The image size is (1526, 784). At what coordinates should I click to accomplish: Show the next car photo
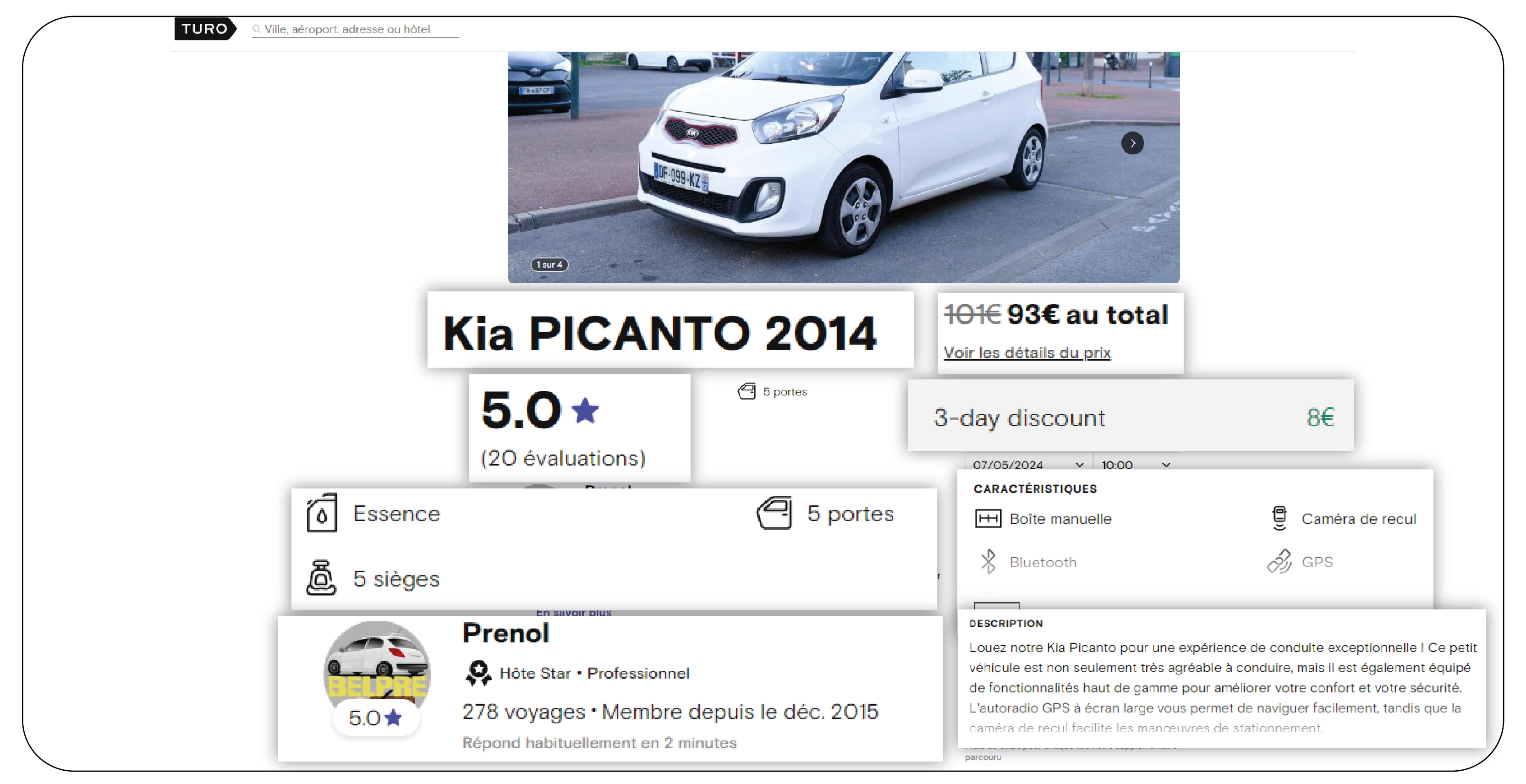pos(1132,143)
